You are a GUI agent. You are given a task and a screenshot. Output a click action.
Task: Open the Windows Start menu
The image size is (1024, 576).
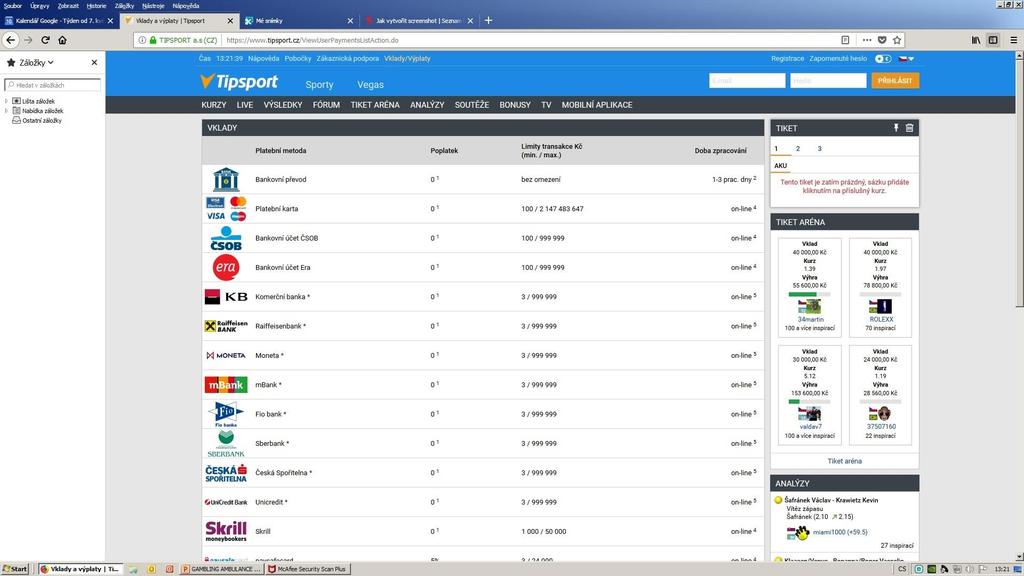click(x=15, y=569)
